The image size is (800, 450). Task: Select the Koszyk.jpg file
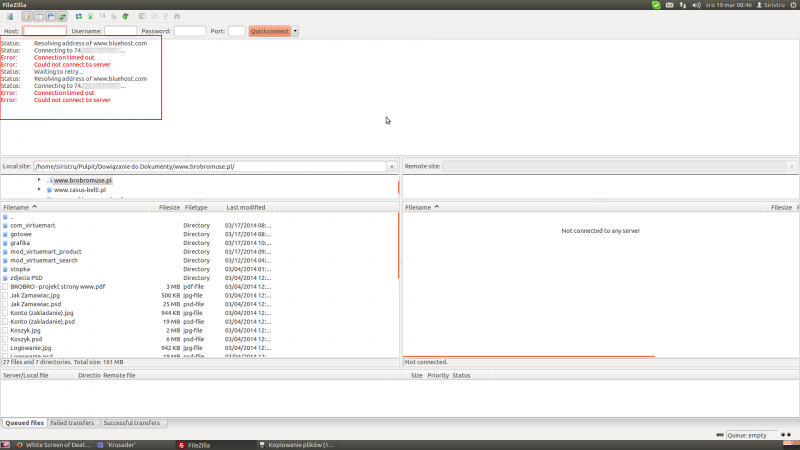point(26,330)
